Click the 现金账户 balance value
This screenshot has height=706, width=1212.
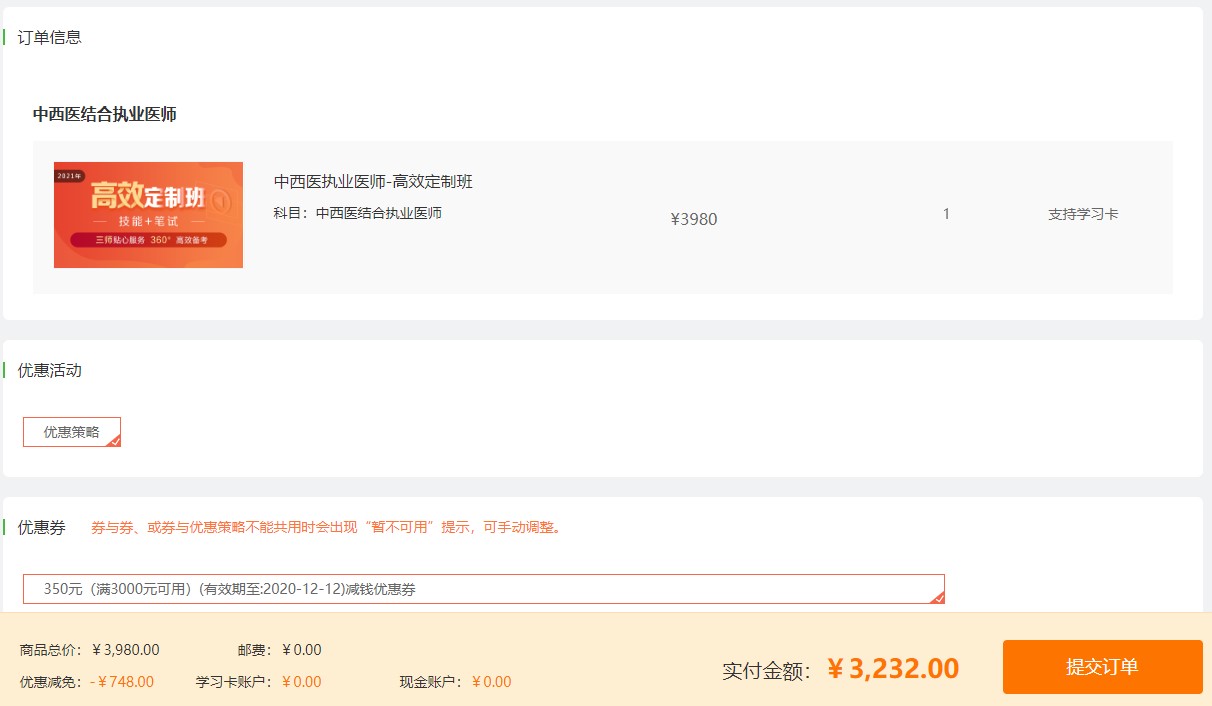(491, 682)
